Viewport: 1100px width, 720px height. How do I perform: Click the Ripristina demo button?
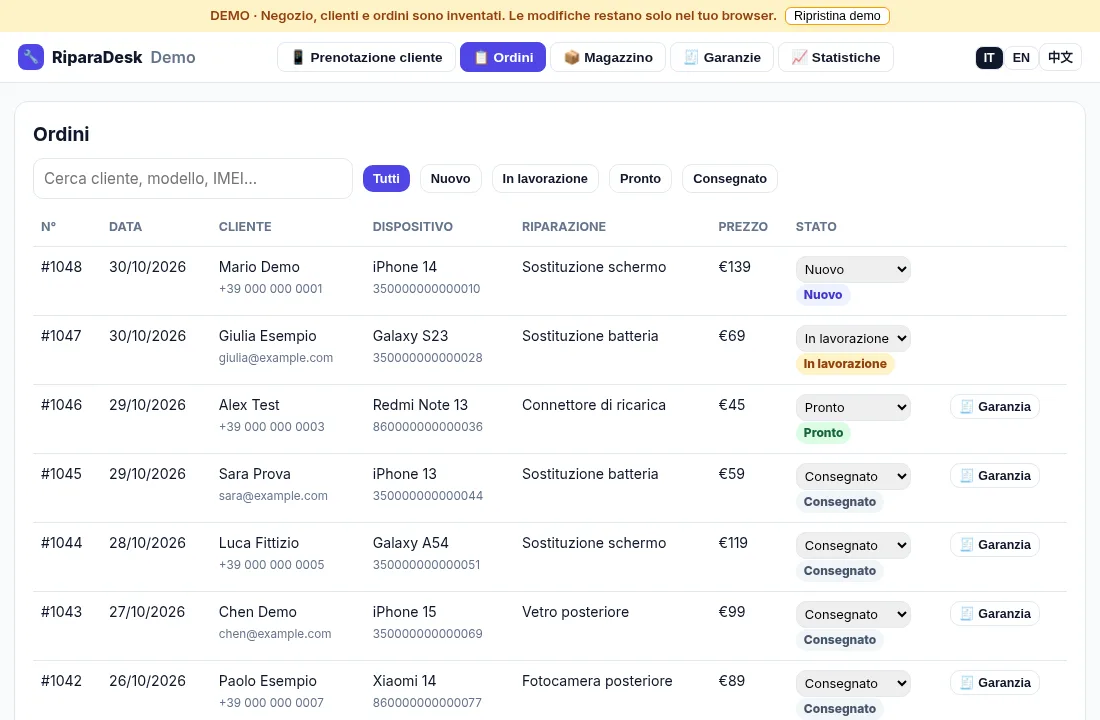pyautogui.click(x=837, y=15)
